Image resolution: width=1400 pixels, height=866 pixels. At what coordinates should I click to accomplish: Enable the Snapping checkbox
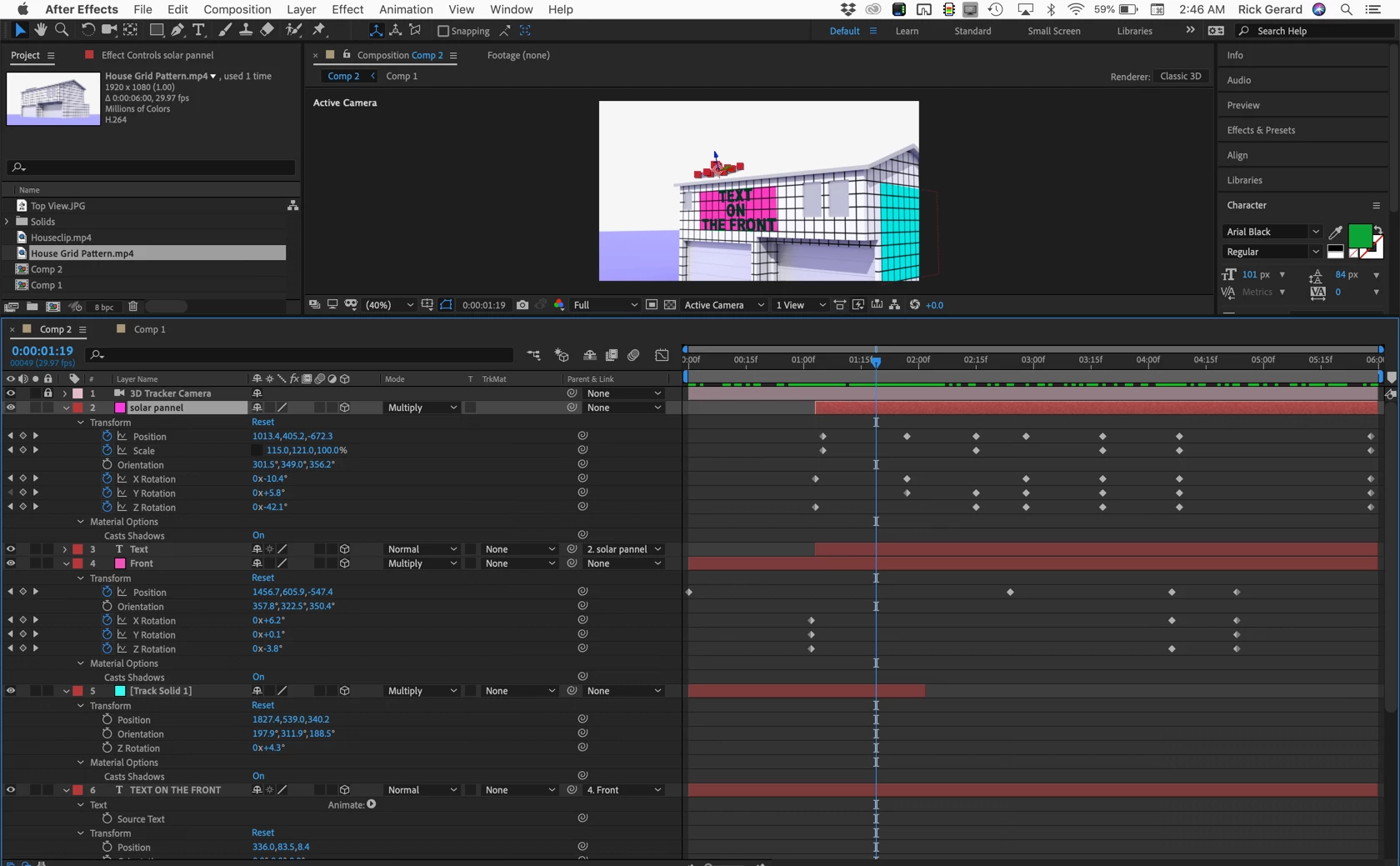click(443, 31)
